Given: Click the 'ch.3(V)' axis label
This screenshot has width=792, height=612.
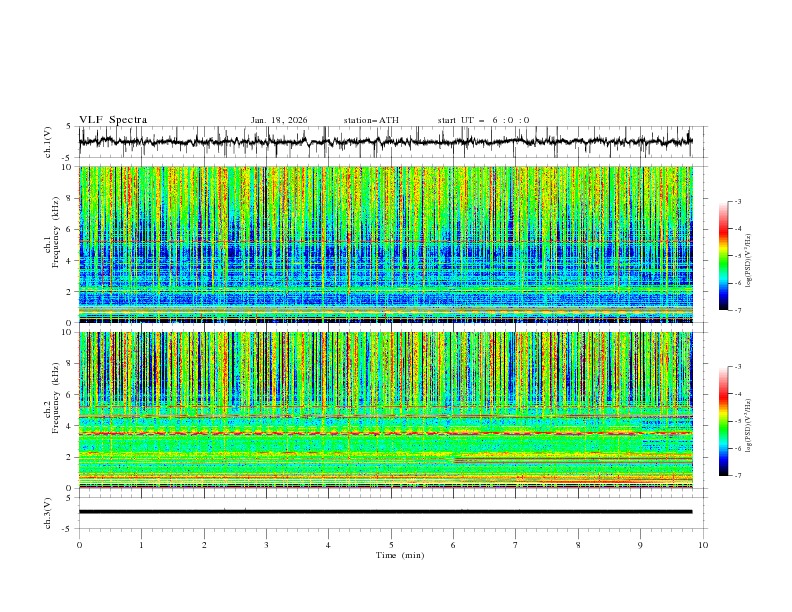Looking at the screenshot, I should click(48, 513).
